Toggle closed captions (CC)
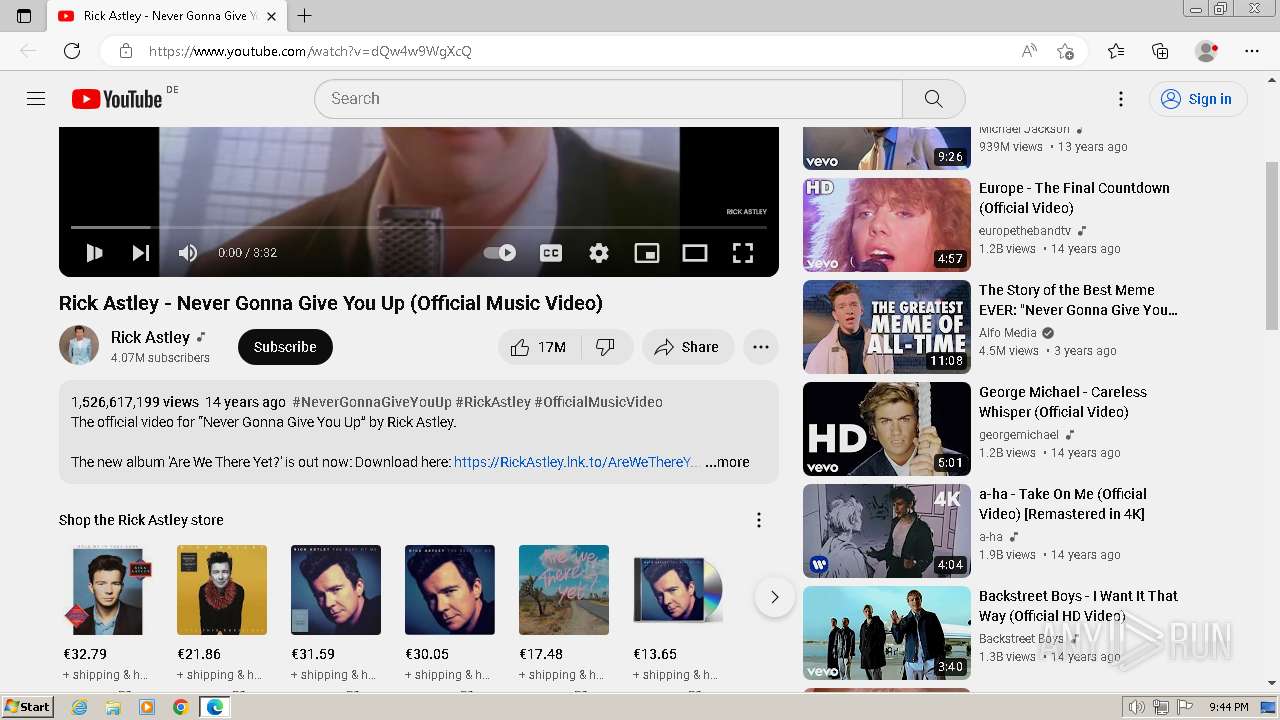 551,253
